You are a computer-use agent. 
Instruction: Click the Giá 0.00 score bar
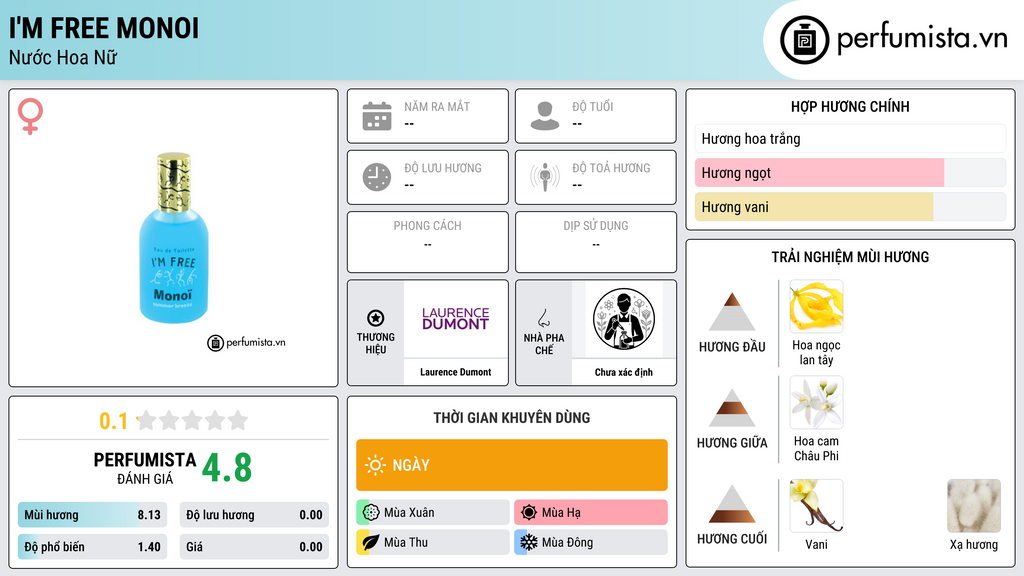click(x=254, y=547)
